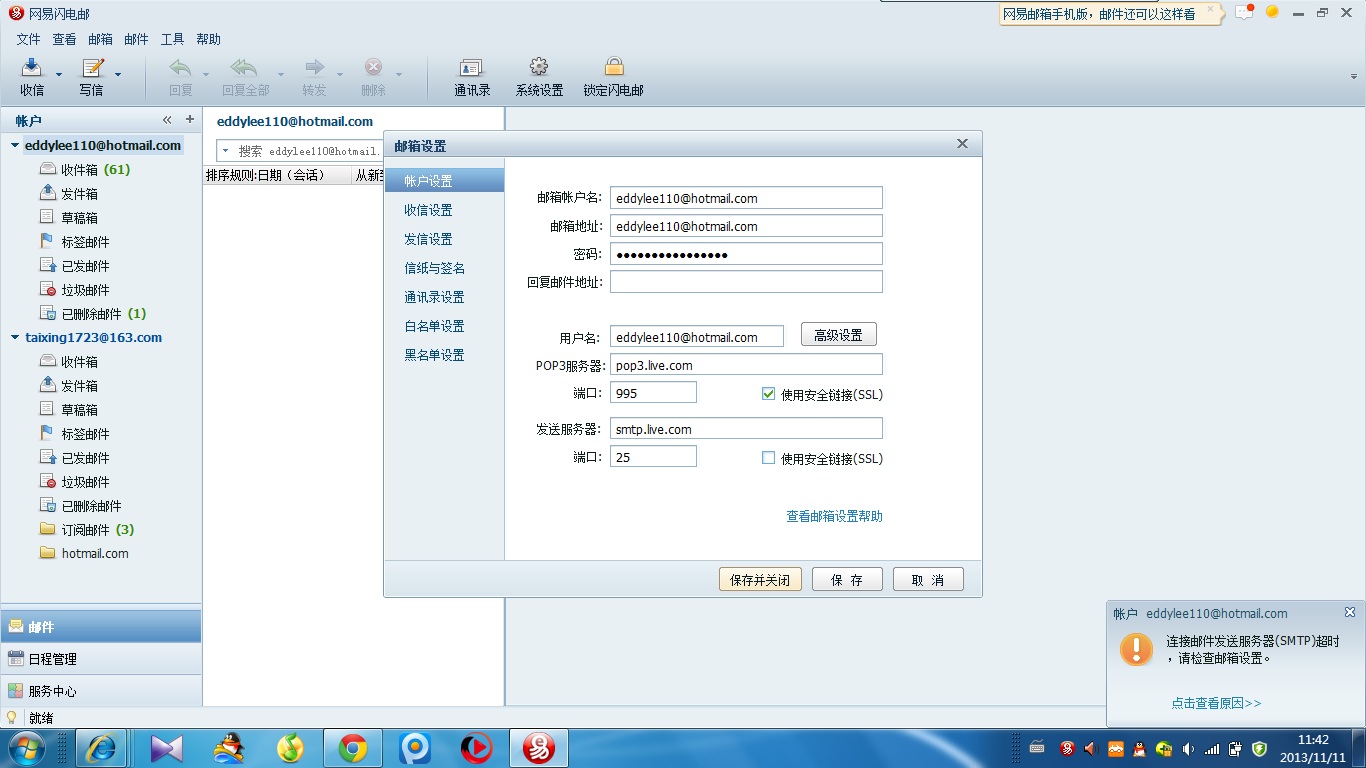Click the add account plus icon
The width and height of the screenshot is (1366, 768).
pyautogui.click(x=190, y=120)
